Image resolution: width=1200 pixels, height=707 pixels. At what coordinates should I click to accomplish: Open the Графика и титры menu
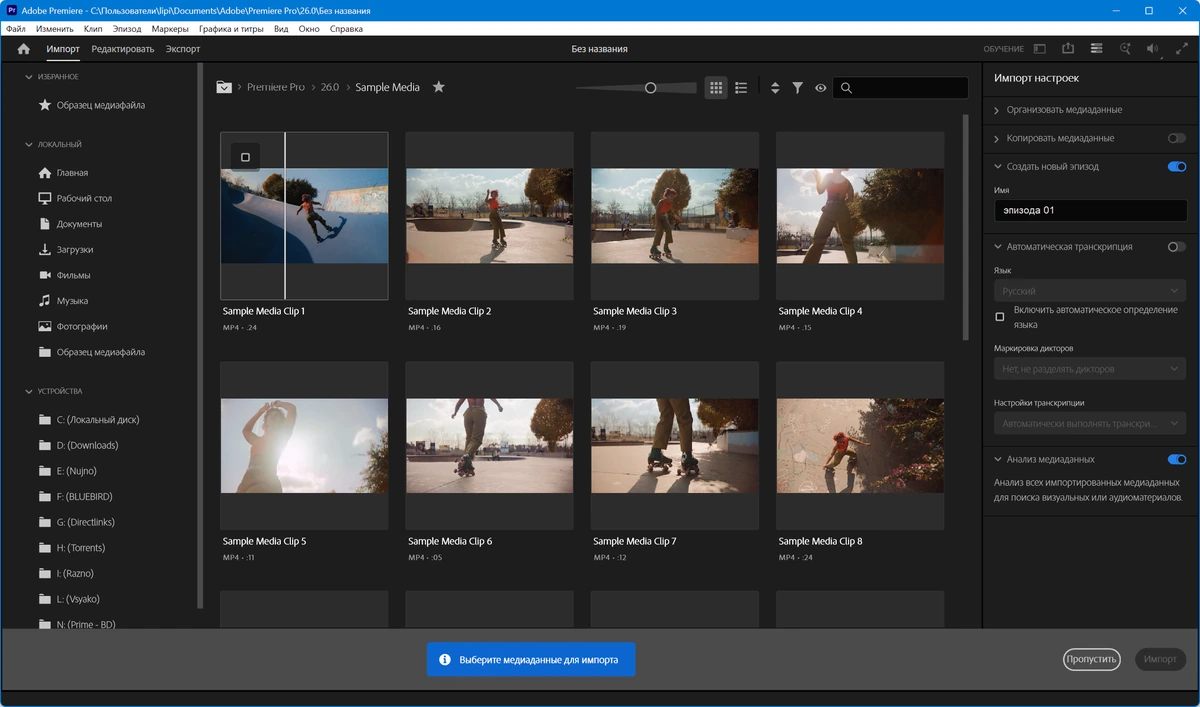pos(231,29)
